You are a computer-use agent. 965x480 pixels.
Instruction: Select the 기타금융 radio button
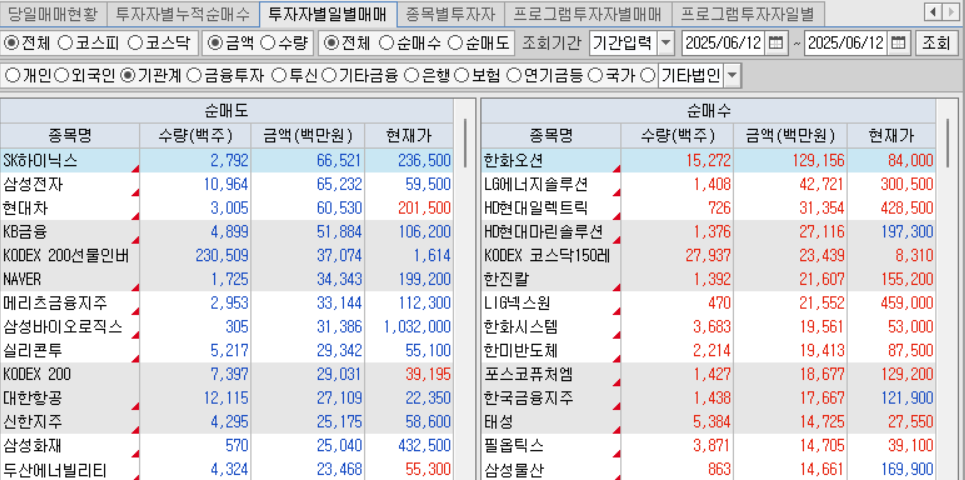(329, 76)
